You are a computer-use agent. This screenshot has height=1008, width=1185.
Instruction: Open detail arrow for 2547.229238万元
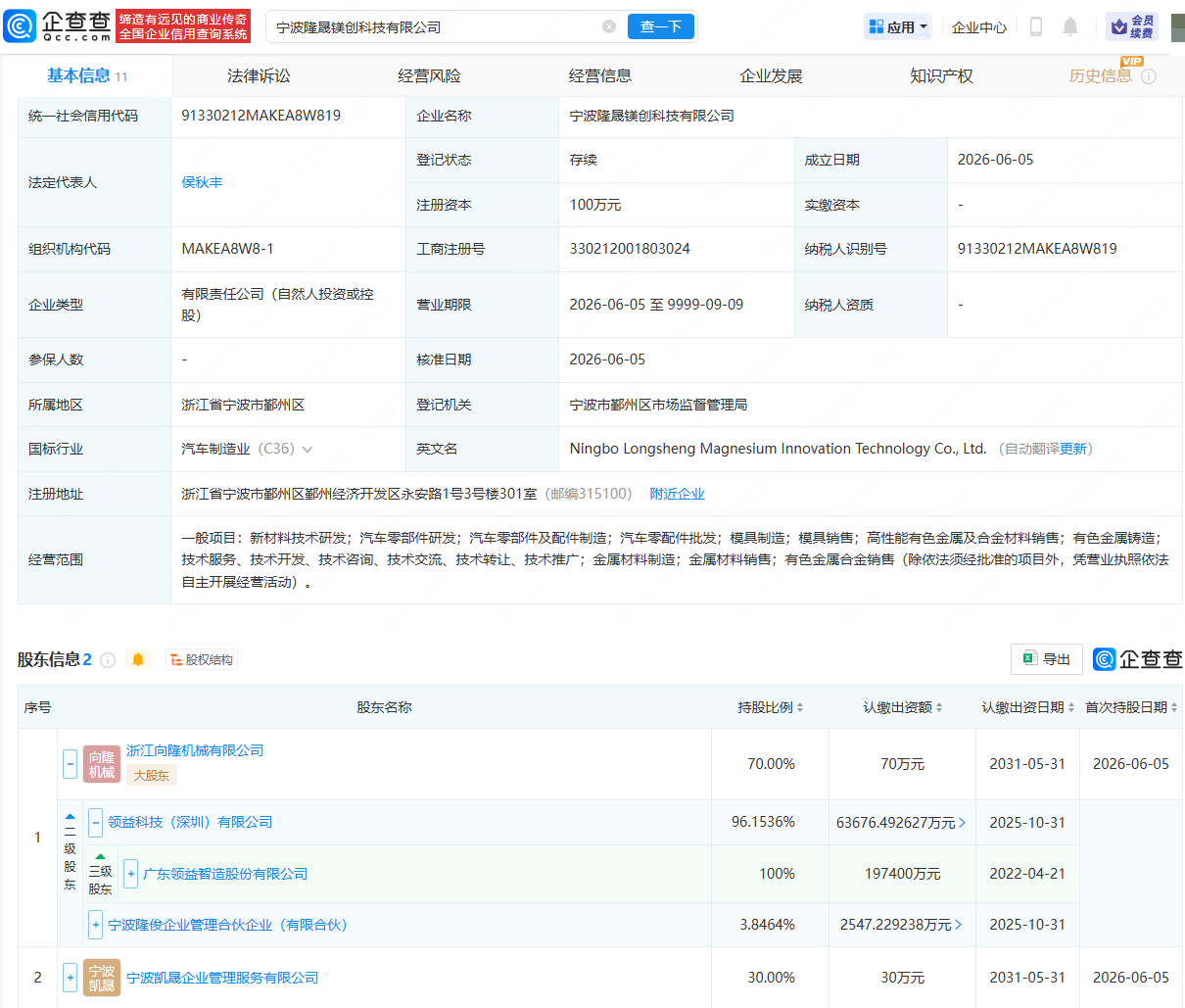point(958,925)
